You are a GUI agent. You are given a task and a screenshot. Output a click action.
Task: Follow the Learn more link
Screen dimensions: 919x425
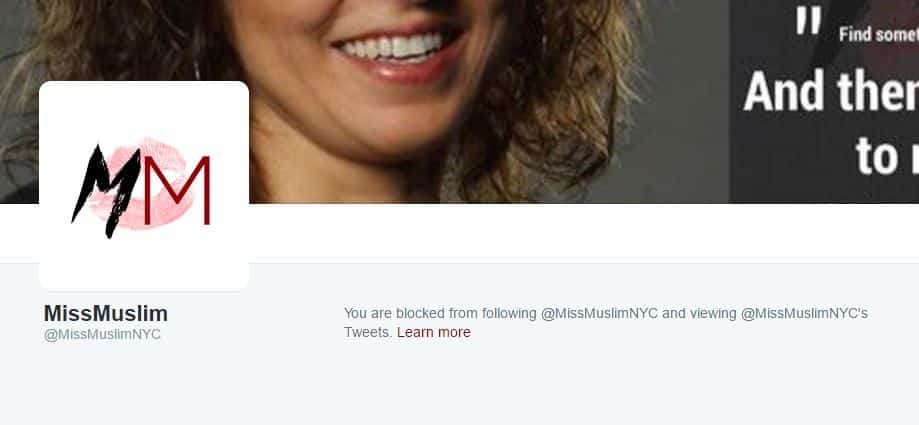tap(434, 332)
